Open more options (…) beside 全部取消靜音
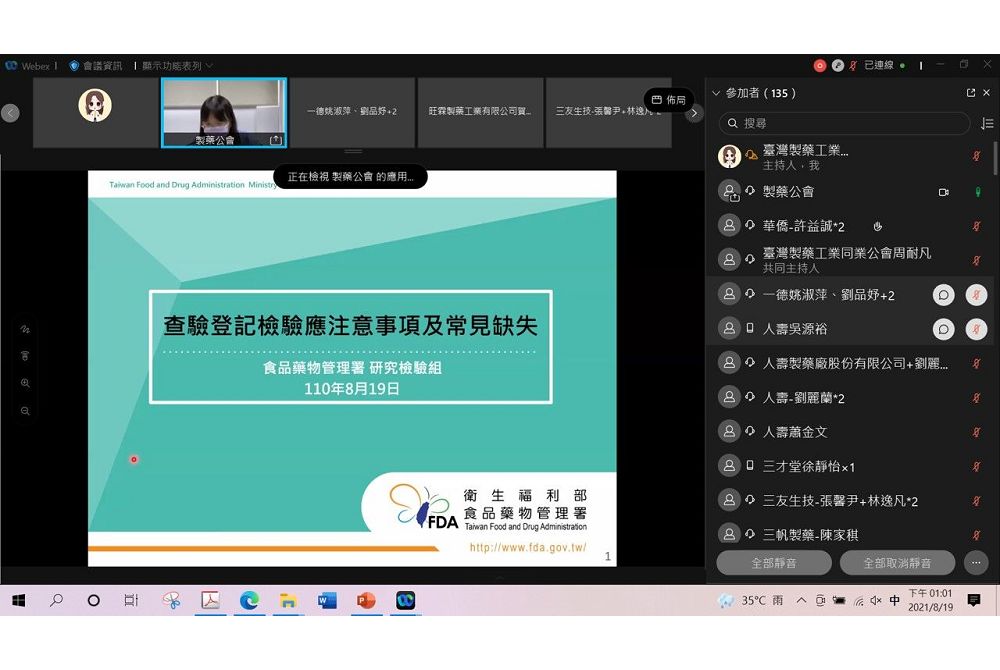Screen dimensions: 1000x670 pyautogui.click(x=976, y=563)
